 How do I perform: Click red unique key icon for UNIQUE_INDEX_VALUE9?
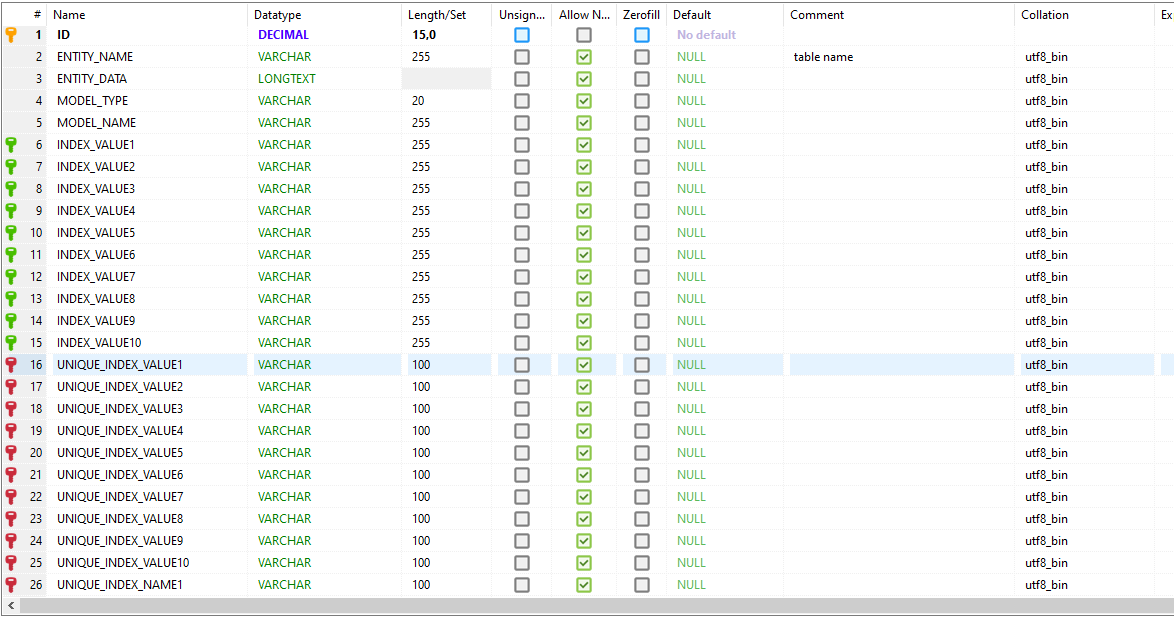pos(11,541)
